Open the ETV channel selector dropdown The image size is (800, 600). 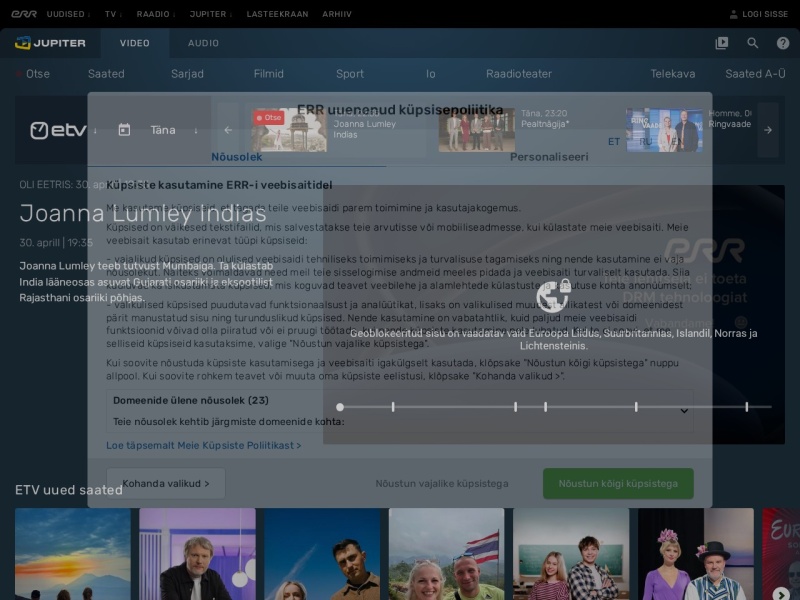pos(63,130)
